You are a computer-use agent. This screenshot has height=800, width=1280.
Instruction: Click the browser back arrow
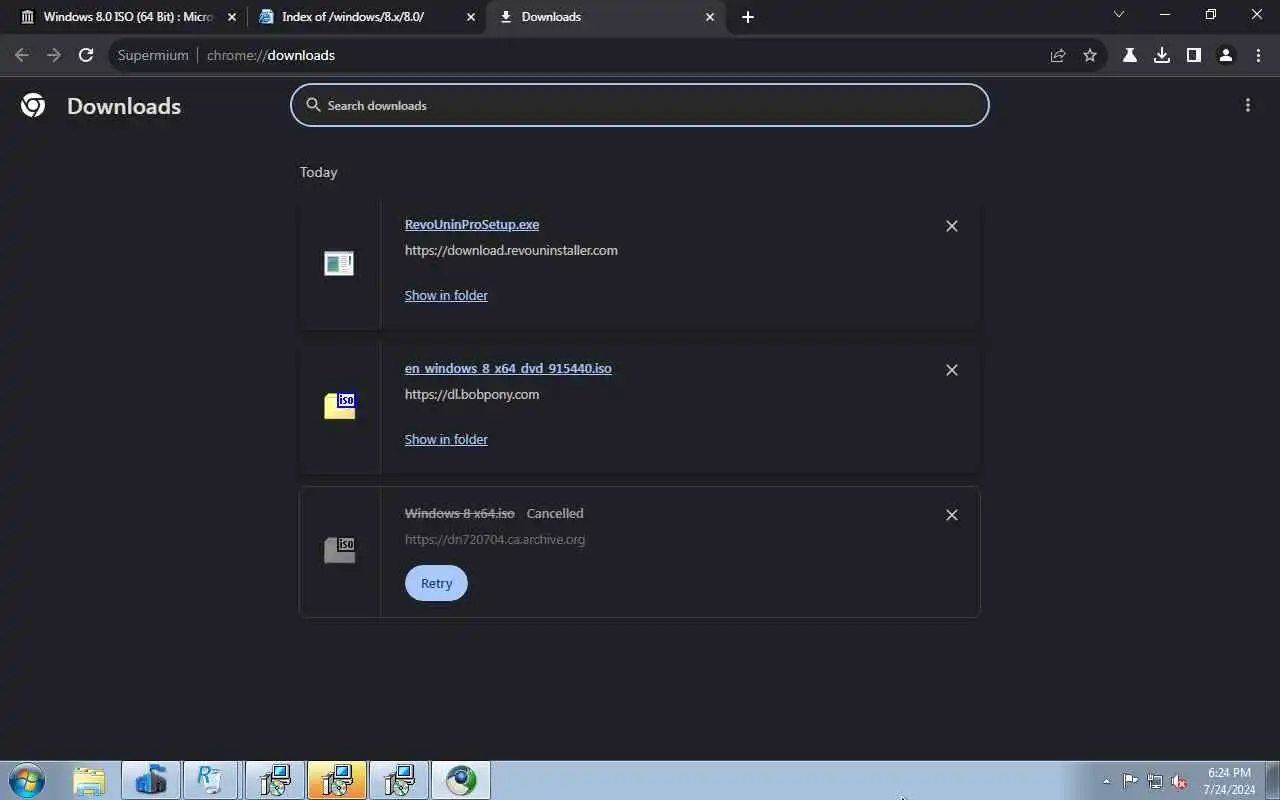(22, 55)
